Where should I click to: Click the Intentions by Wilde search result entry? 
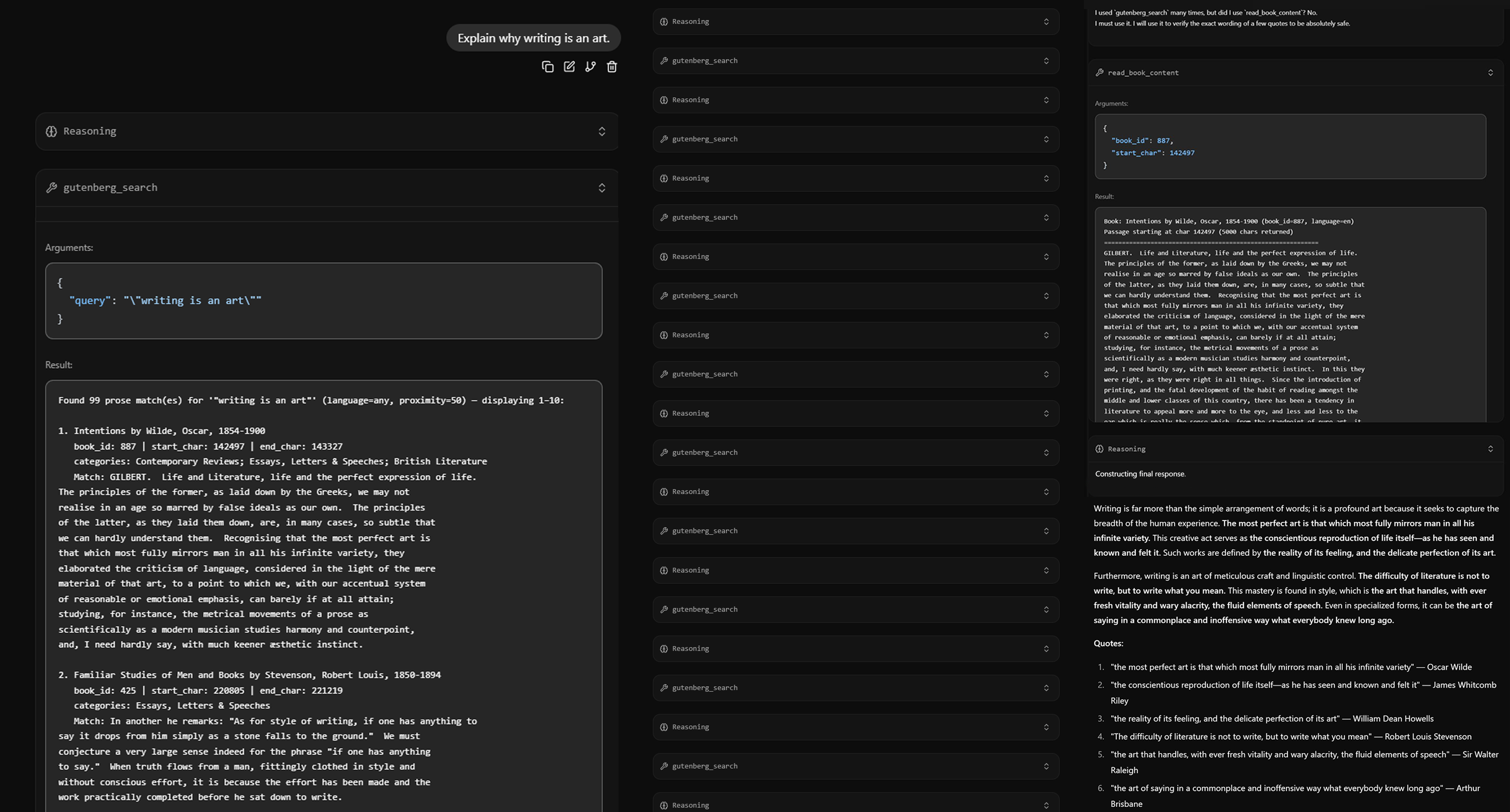pos(169,430)
